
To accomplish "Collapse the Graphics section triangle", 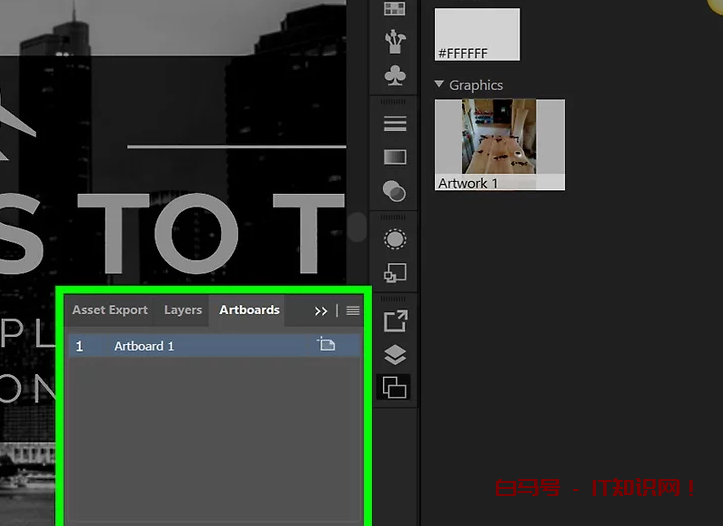I will tap(440, 85).
